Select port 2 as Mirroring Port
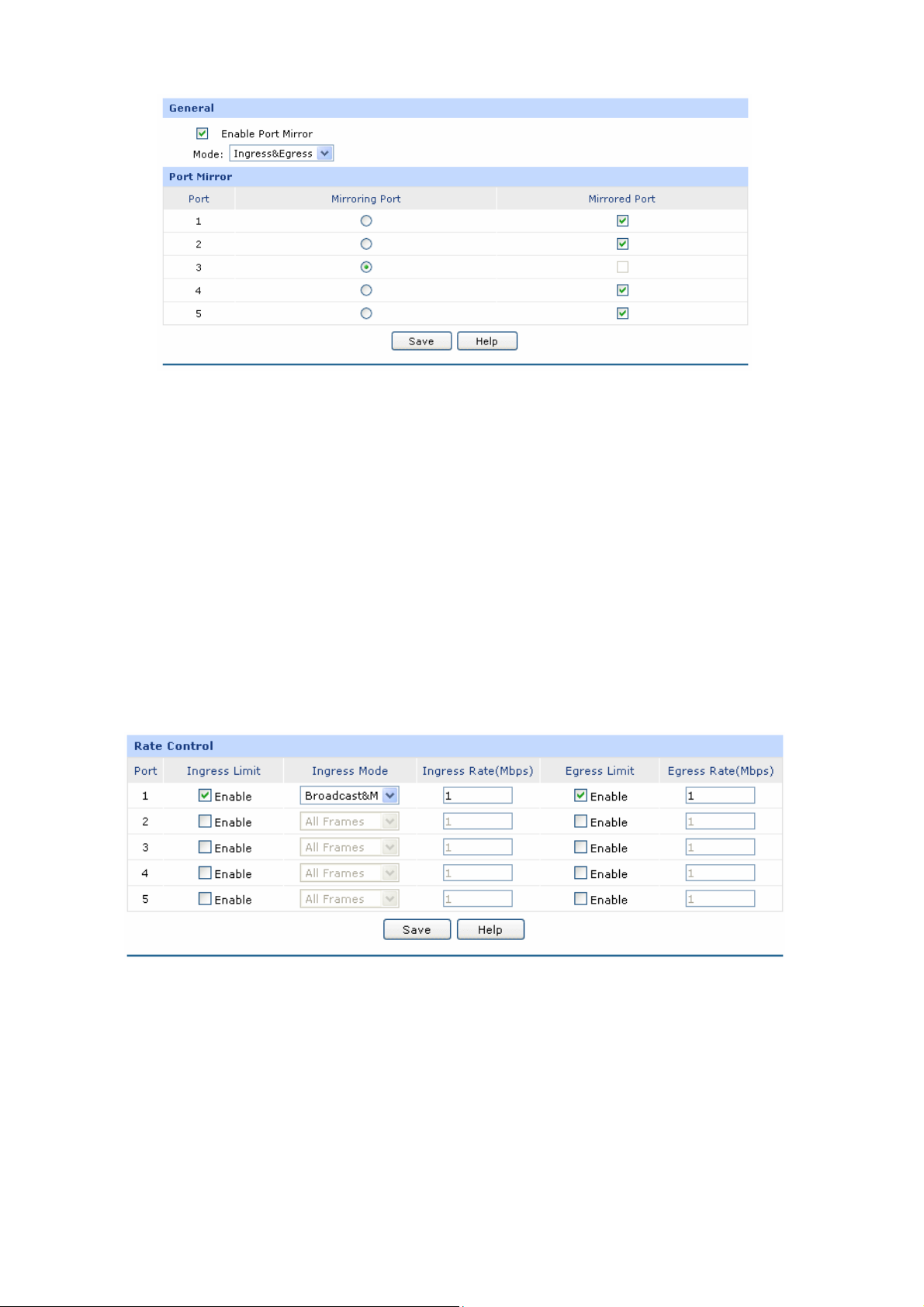924x1307 pixels. tap(366, 244)
